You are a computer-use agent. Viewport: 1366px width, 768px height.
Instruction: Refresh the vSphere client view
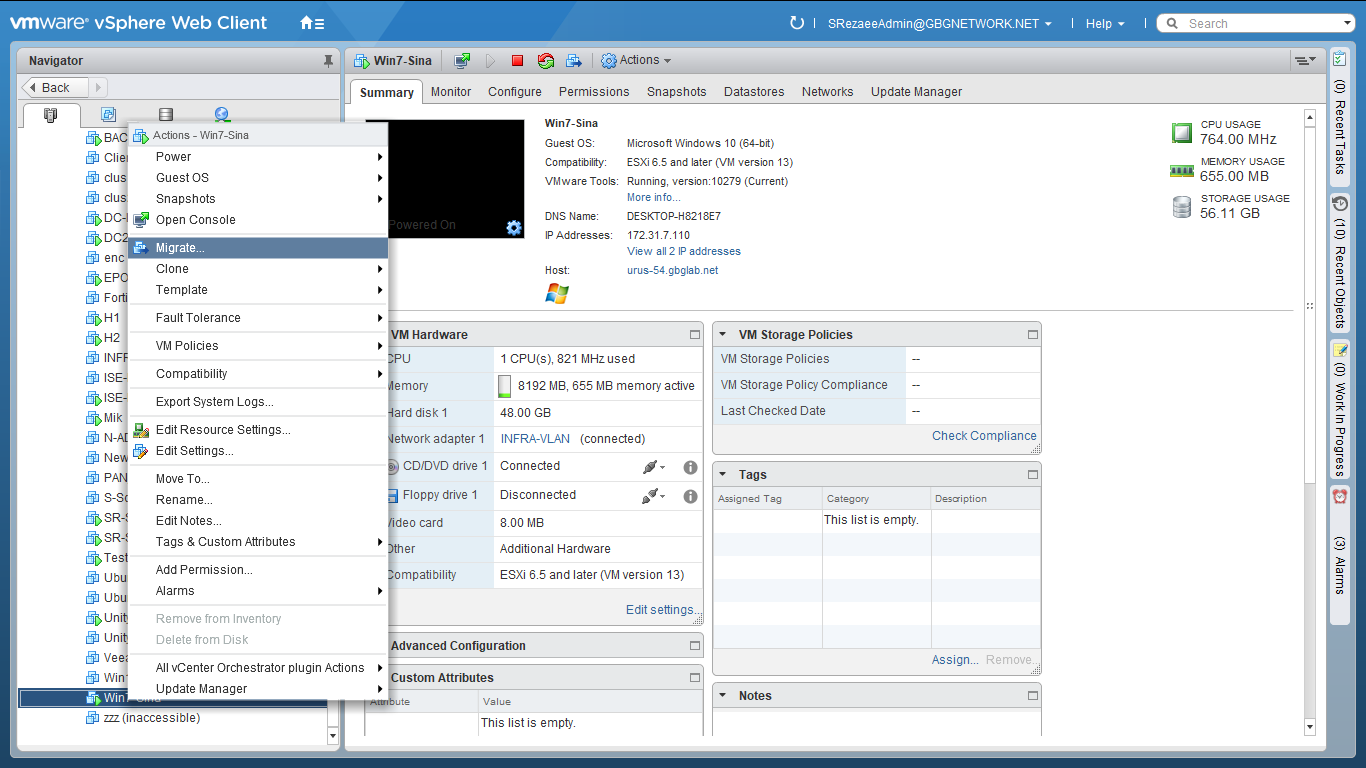click(796, 23)
